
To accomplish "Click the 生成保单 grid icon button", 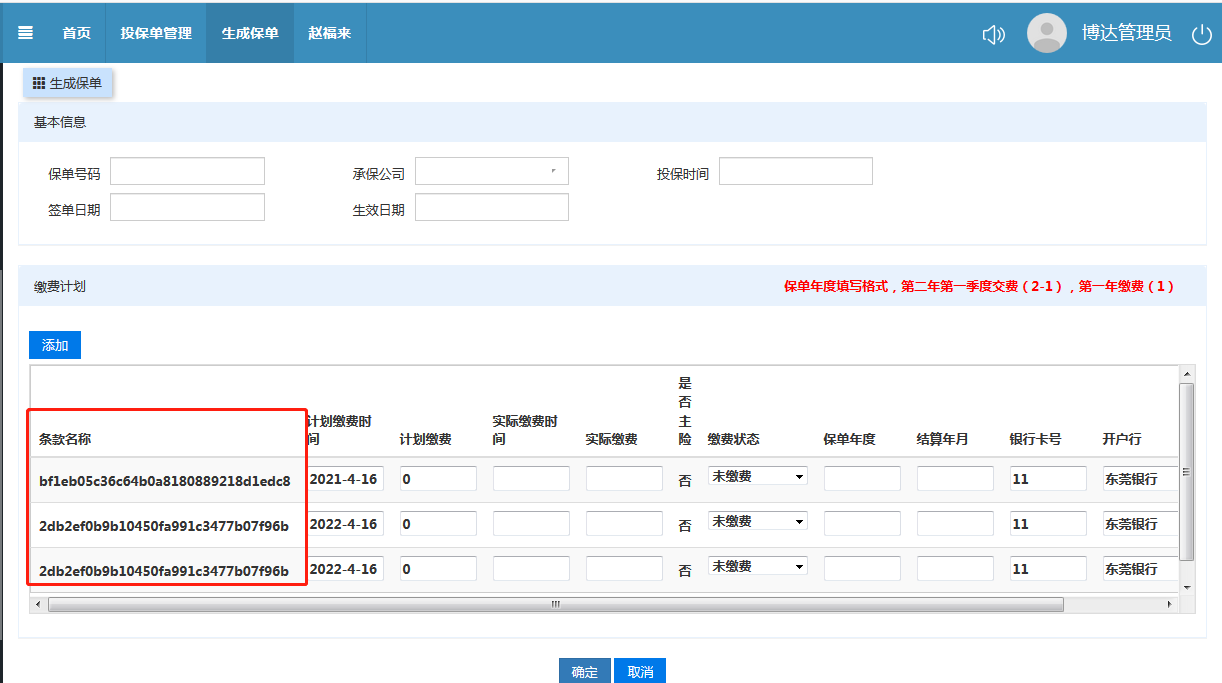I will pyautogui.click(x=68, y=84).
